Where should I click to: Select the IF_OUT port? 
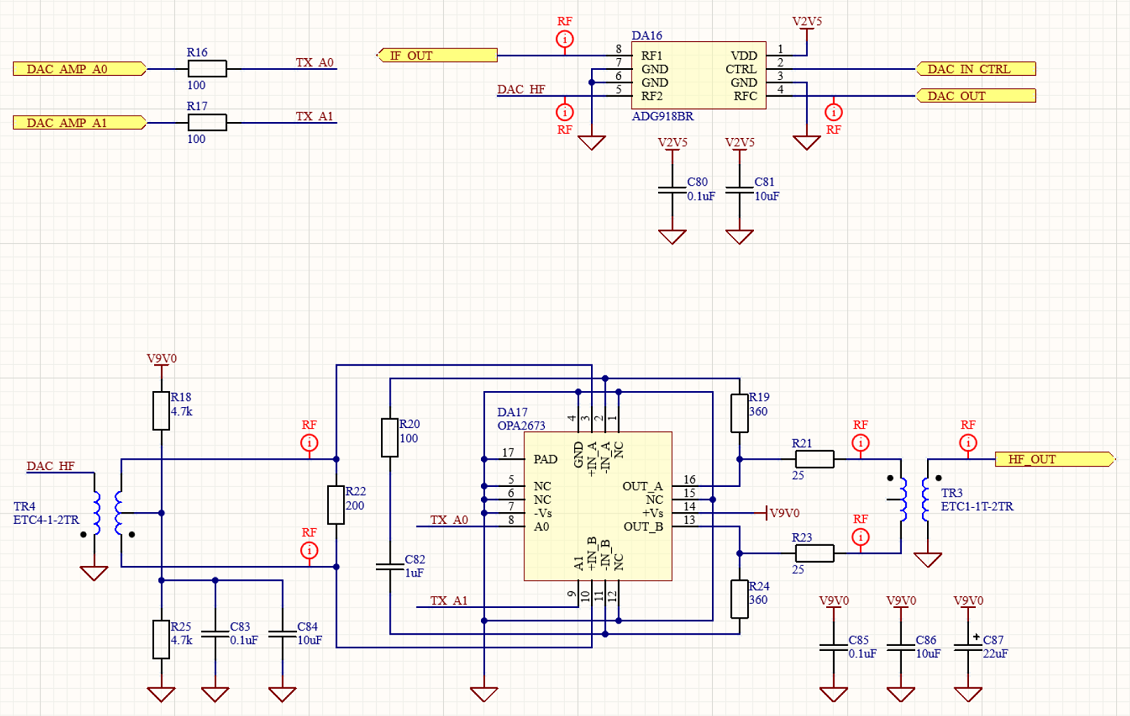(x=436, y=55)
